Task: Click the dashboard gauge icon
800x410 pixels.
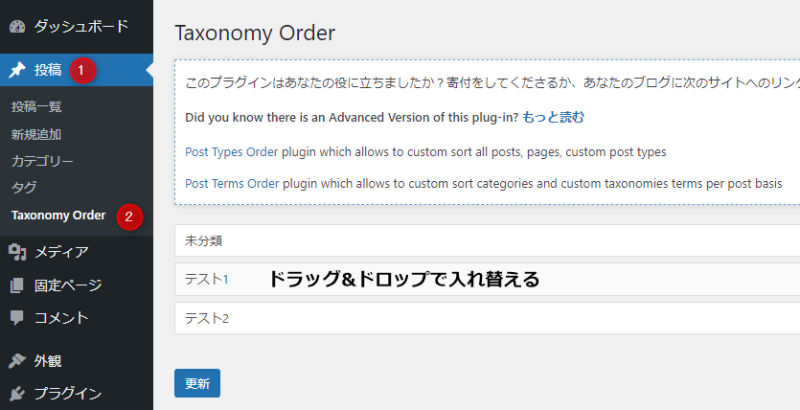Action: coord(17,25)
